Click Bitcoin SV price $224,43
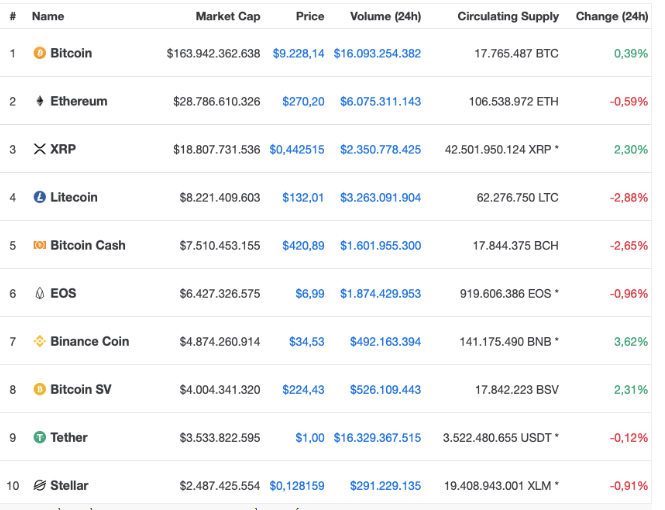665x510 pixels. click(x=303, y=390)
